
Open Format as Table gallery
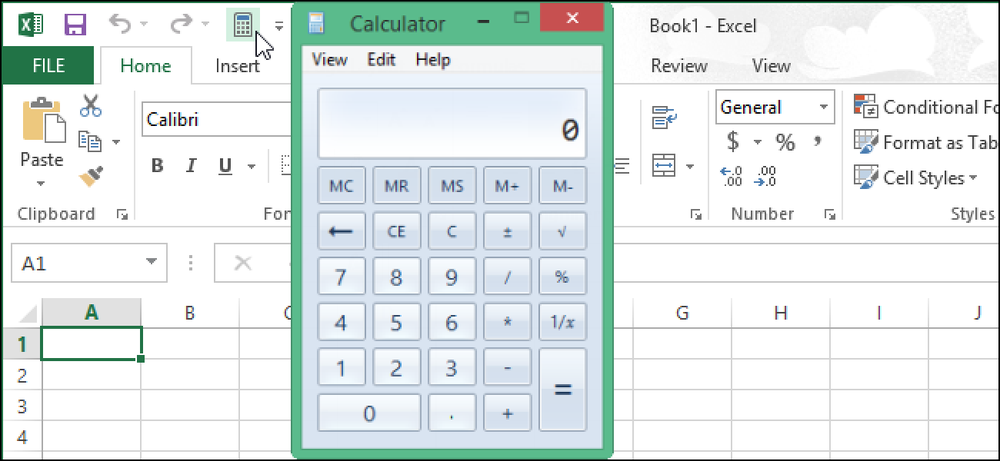(x=925, y=142)
